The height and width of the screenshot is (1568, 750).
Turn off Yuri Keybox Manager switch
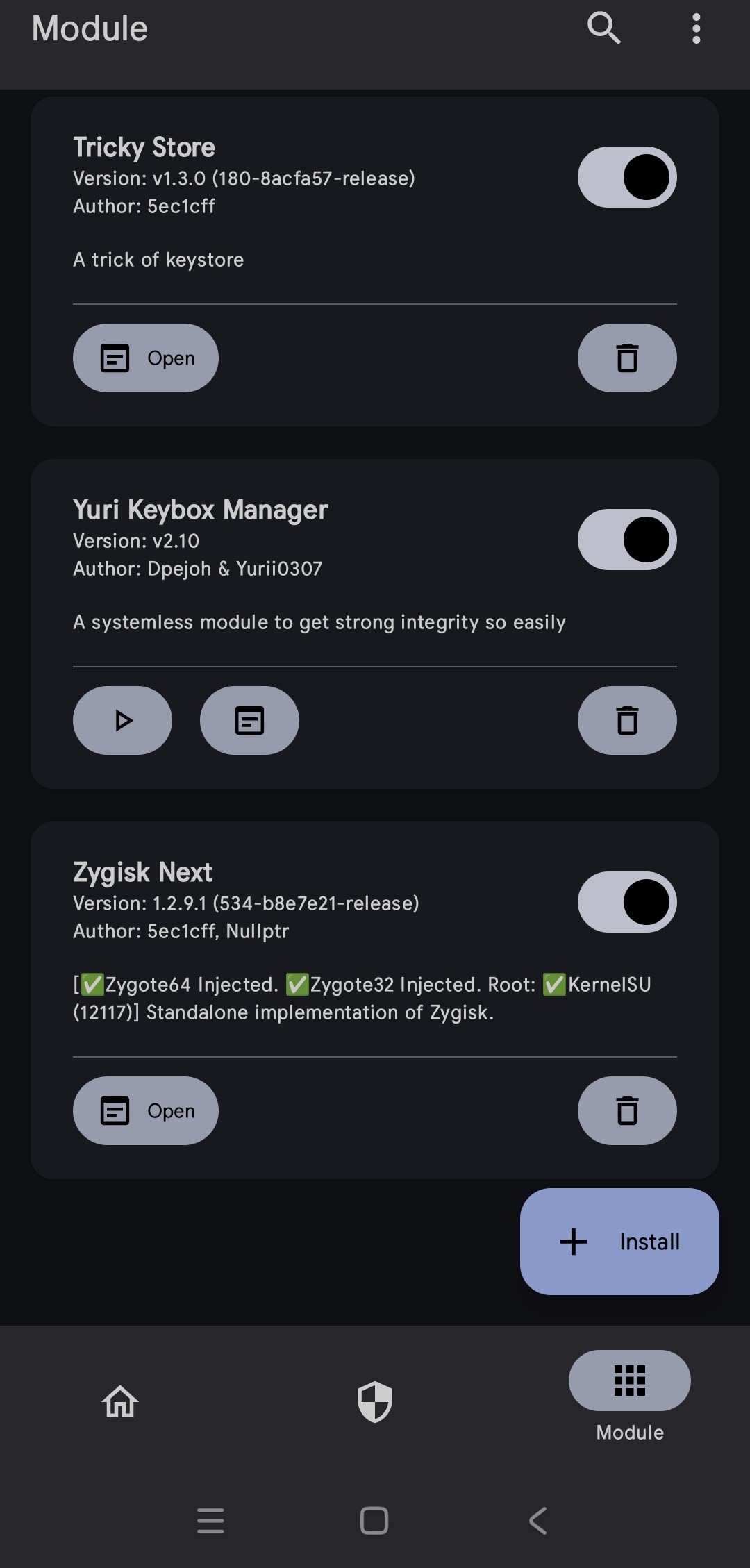pos(627,540)
